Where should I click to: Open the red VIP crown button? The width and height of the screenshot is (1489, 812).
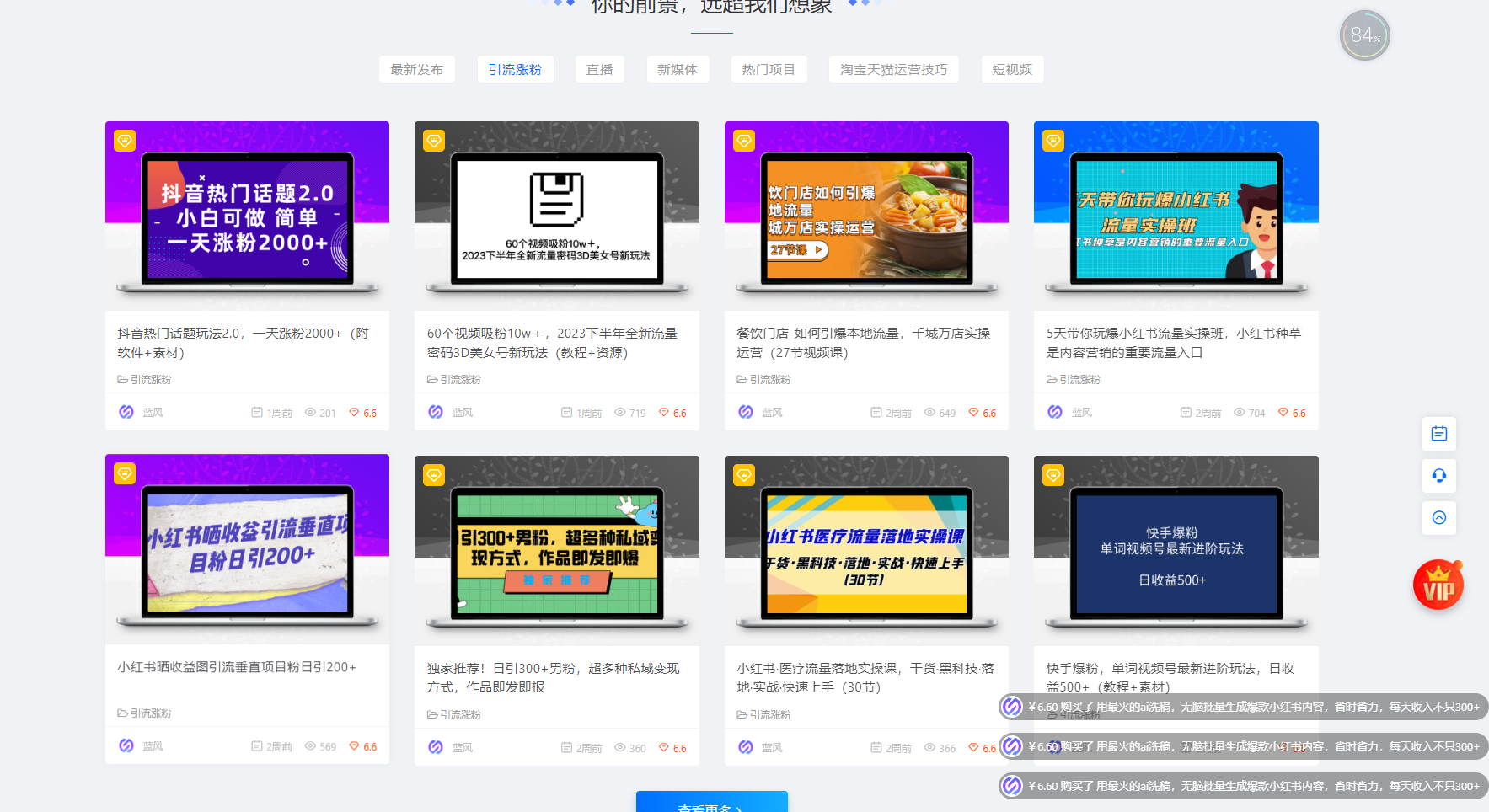coord(1438,585)
